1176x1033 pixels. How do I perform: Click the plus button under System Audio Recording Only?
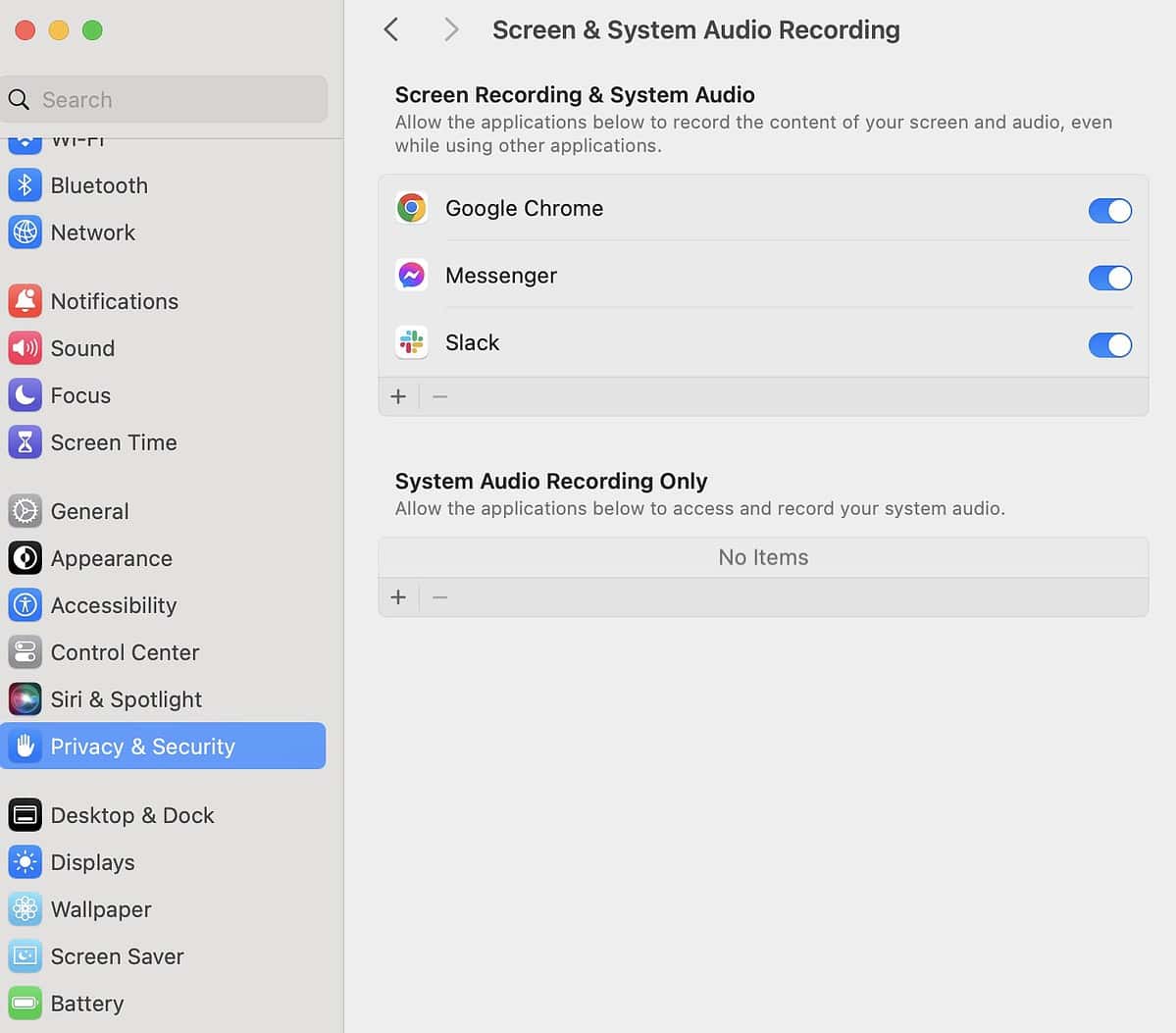click(398, 596)
